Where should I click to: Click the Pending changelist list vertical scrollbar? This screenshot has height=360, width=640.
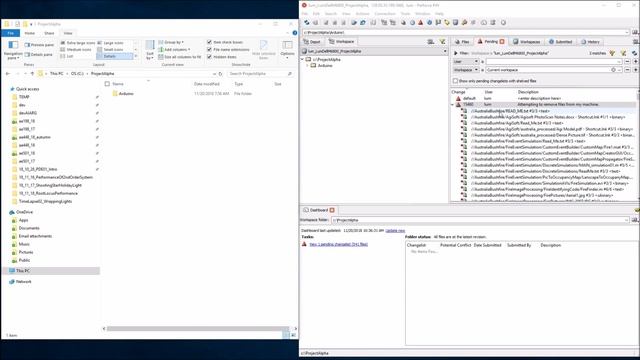click(638, 145)
